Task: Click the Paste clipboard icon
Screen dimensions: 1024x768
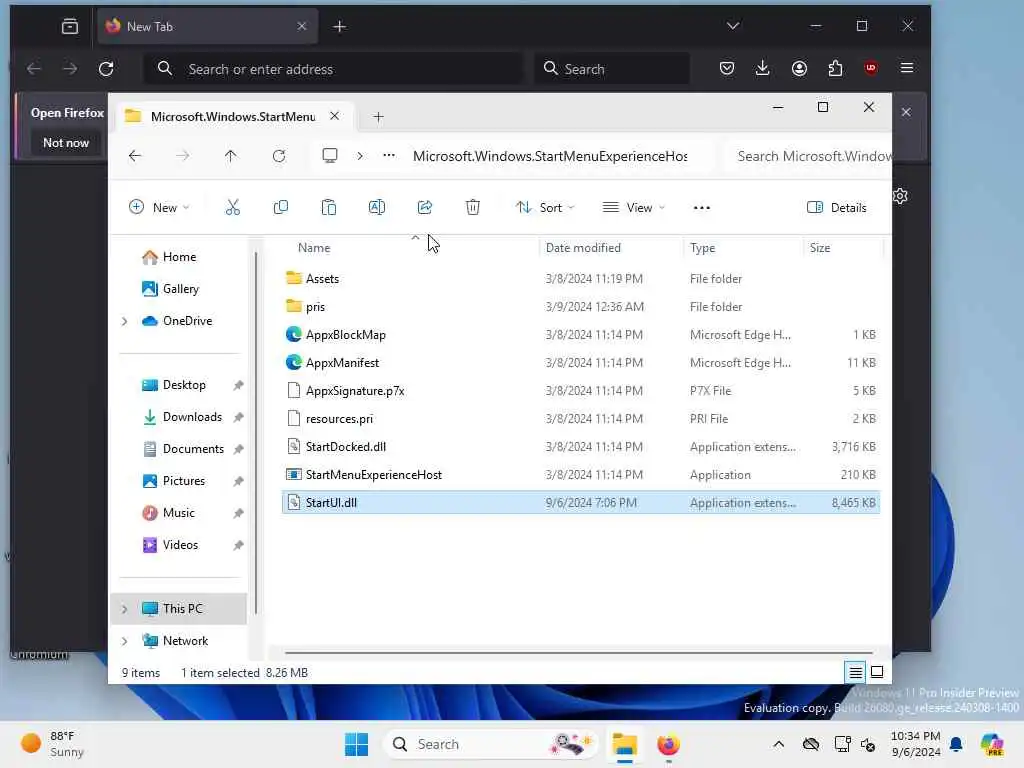Action: [328, 208]
